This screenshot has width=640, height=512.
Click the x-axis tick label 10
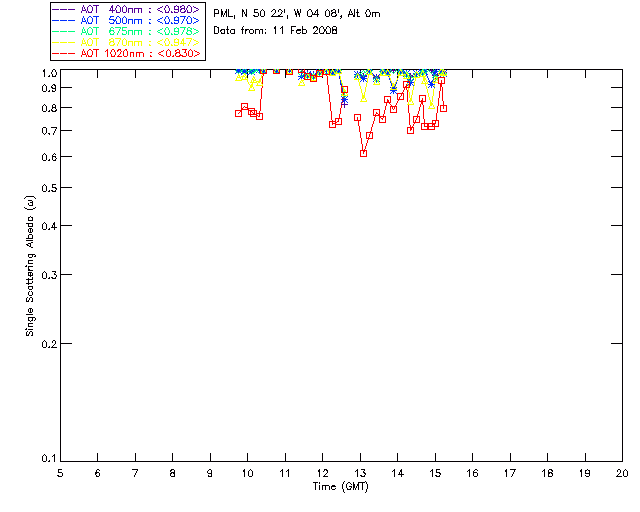click(247, 473)
